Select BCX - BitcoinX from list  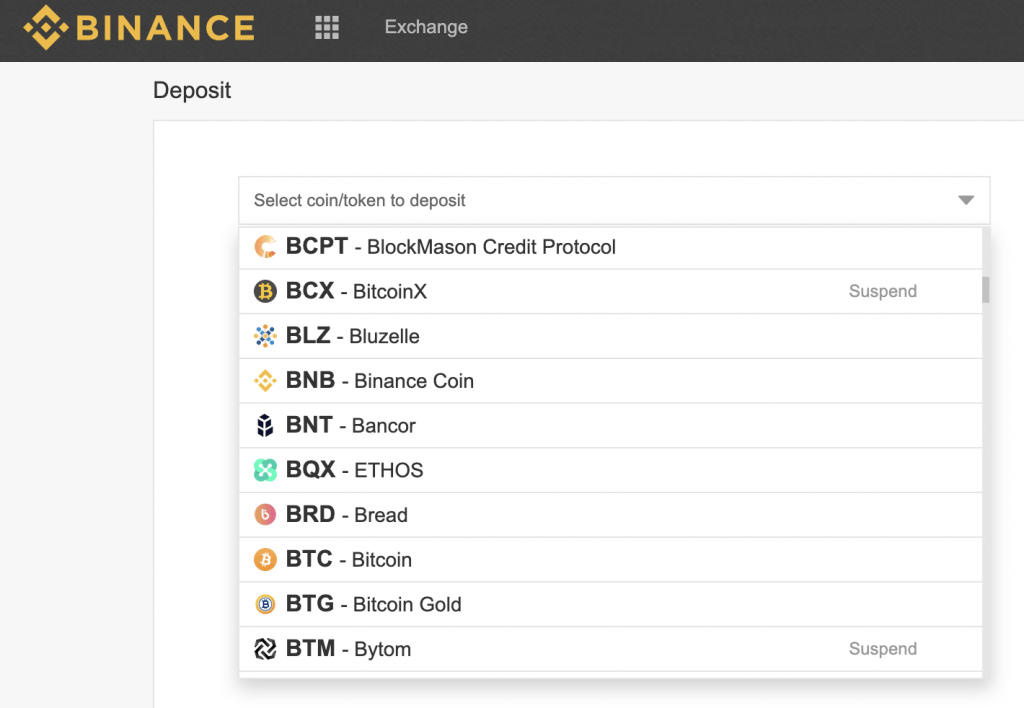[x=611, y=291]
